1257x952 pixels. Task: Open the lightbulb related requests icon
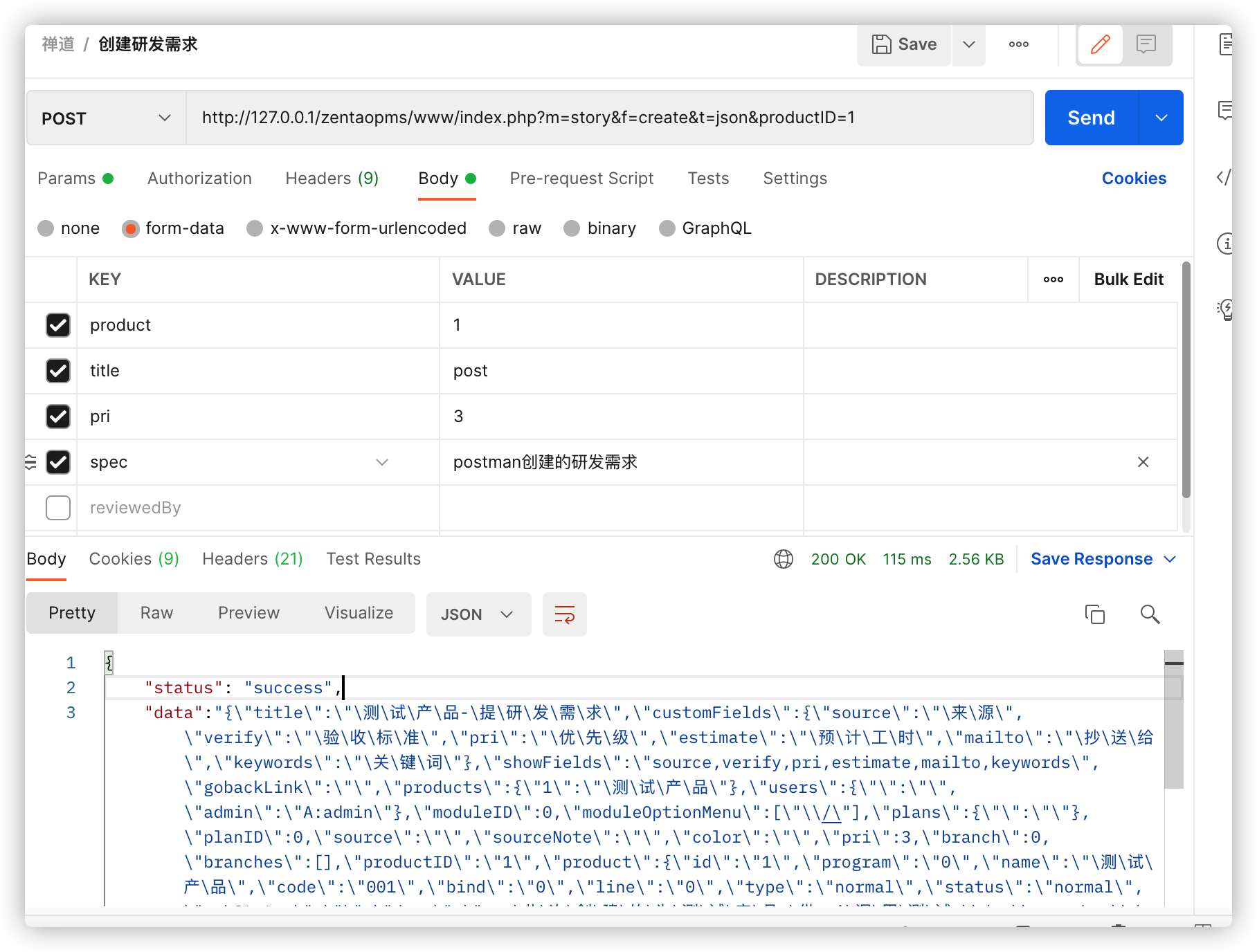1226,309
